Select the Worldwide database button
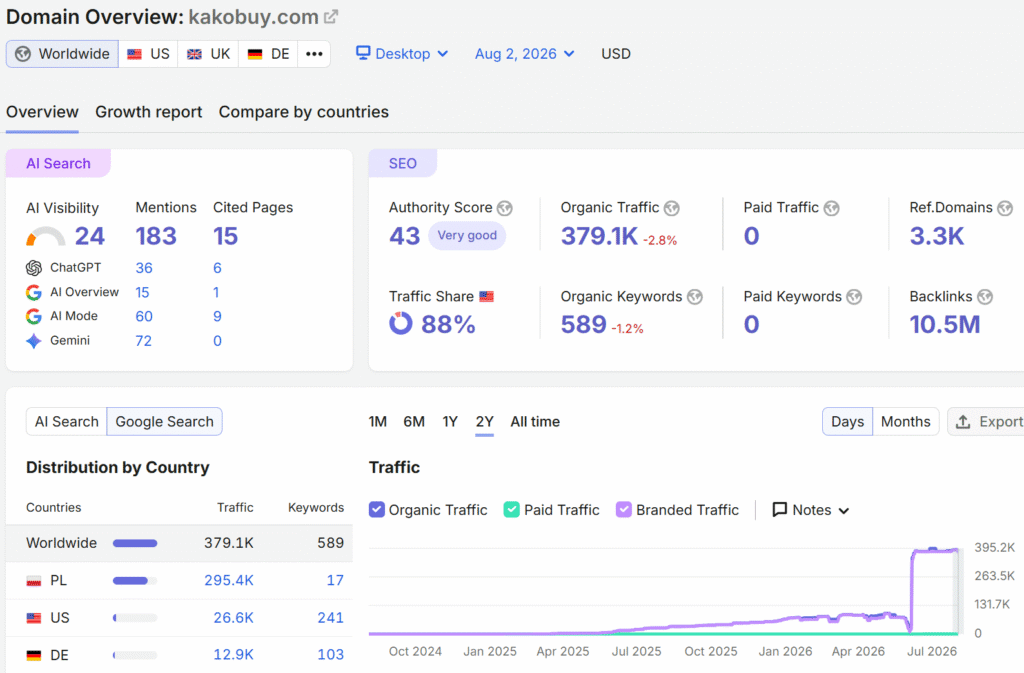The height and width of the screenshot is (673, 1024). (x=63, y=54)
